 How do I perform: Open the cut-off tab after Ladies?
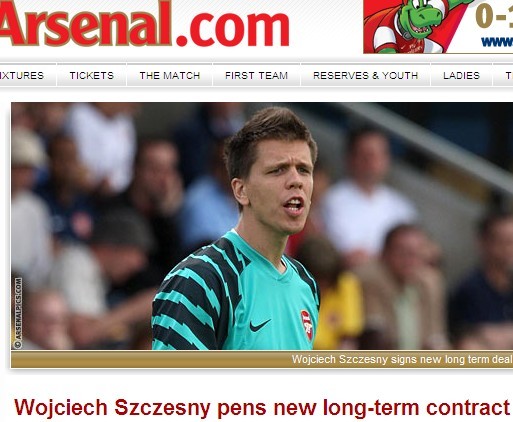click(503, 76)
